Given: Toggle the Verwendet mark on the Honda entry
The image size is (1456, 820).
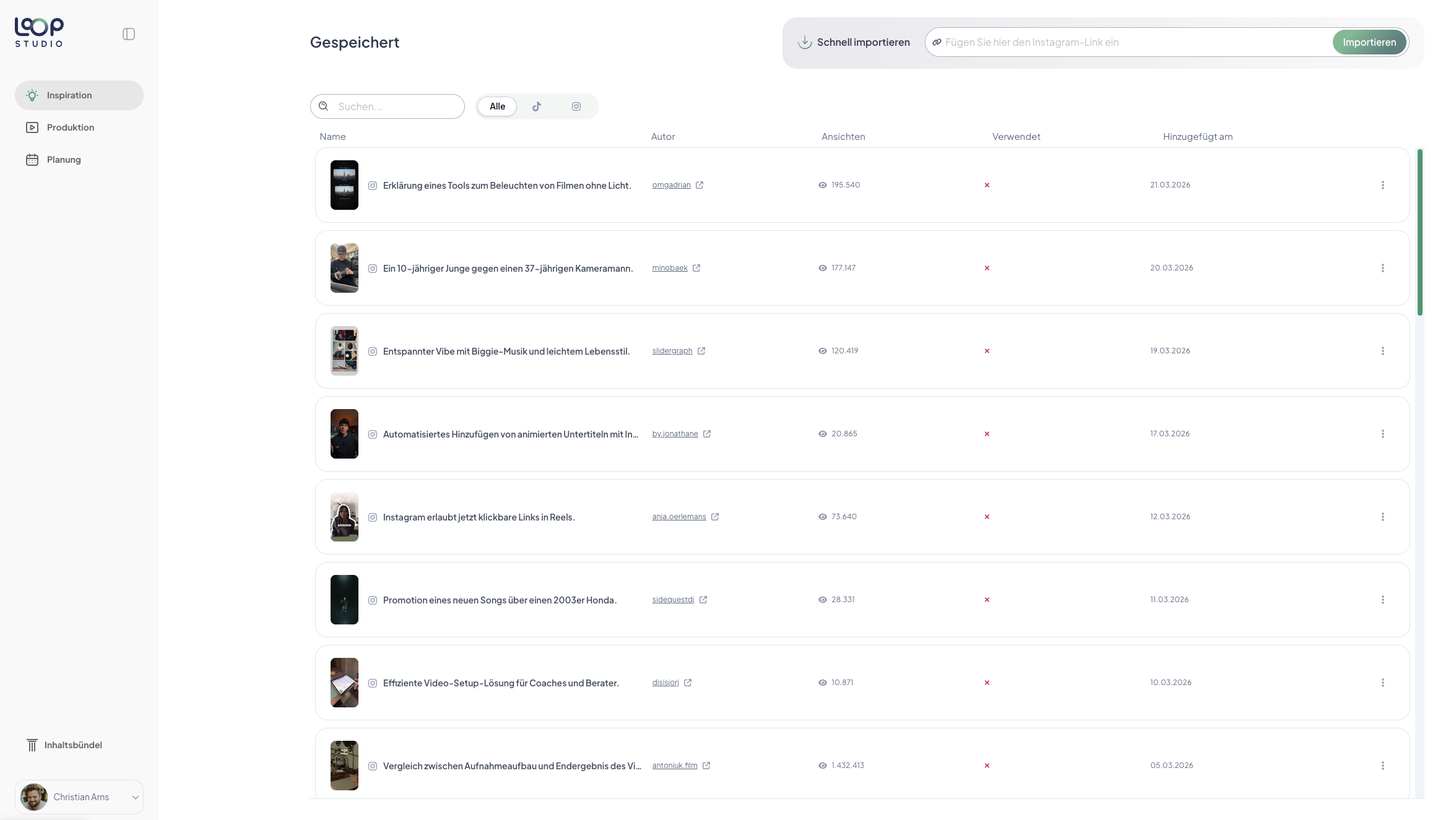Looking at the screenshot, I should click(987, 599).
